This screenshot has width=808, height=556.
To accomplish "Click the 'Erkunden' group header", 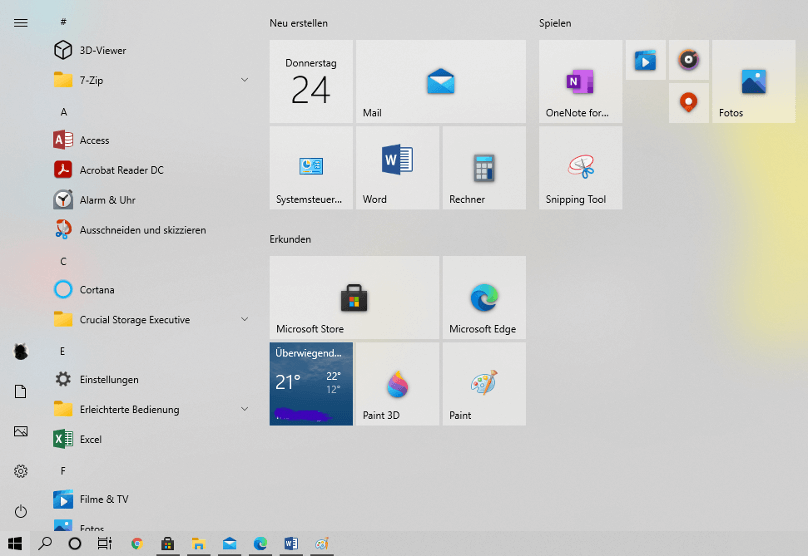I will coord(290,239).
